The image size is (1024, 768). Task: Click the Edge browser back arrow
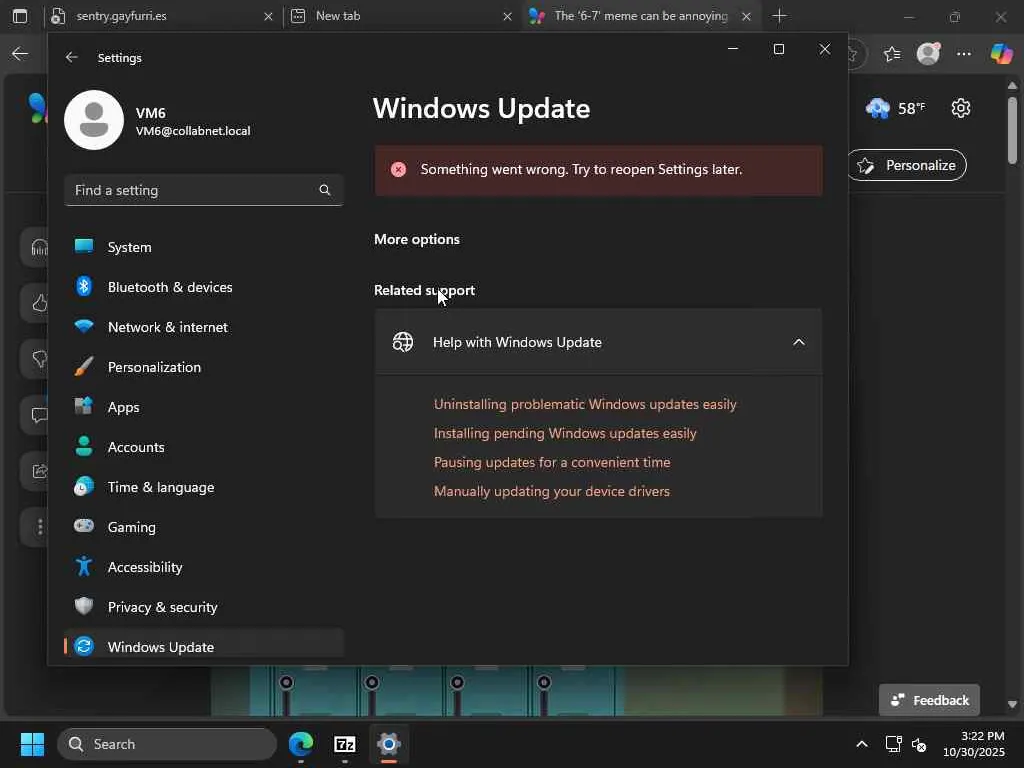[20, 54]
